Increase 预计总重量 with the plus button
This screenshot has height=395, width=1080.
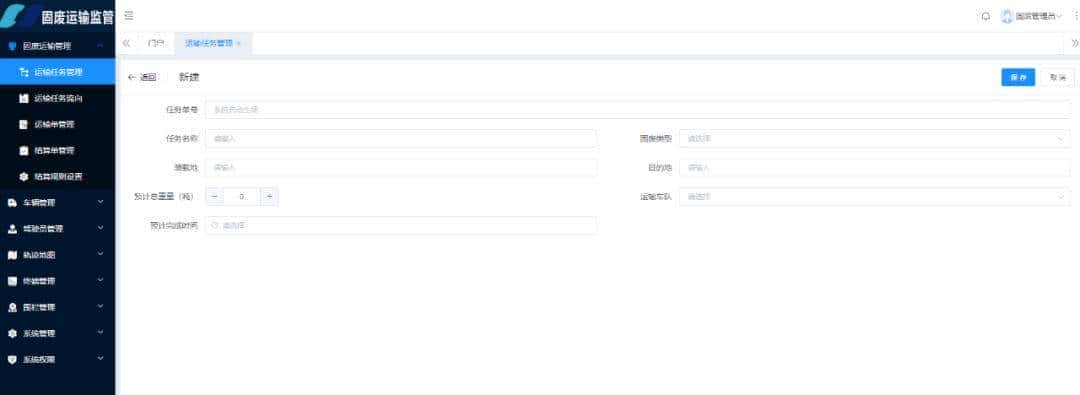pos(269,196)
